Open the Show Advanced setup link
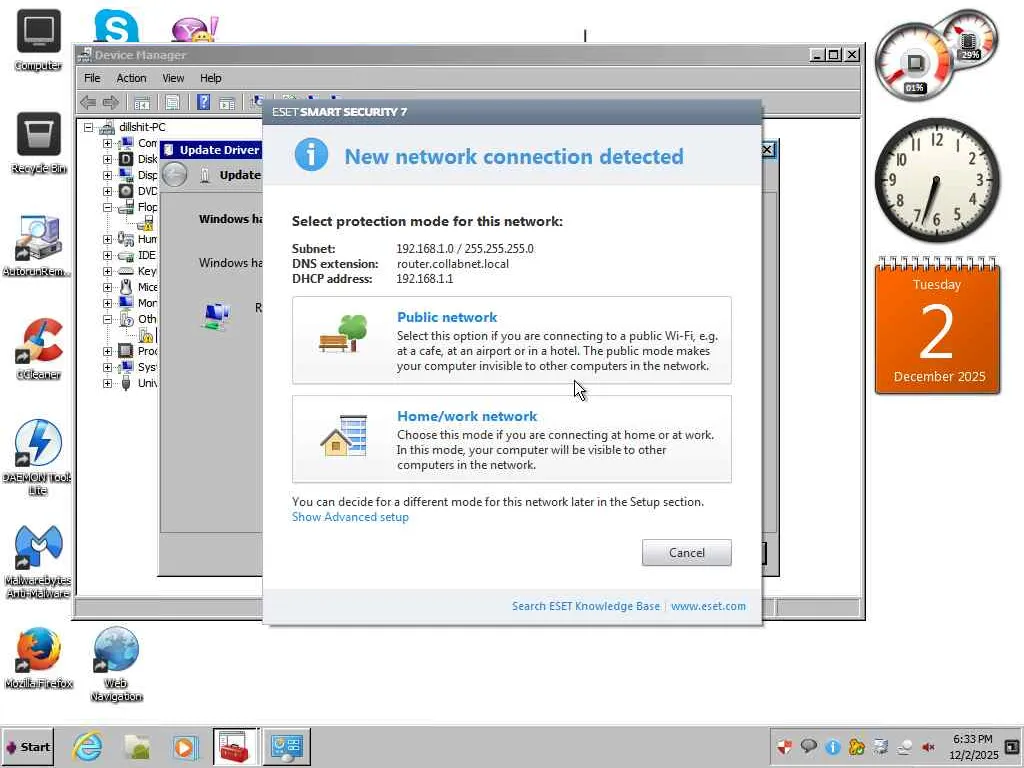The width and height of the screenshot is (1024, 768). [350, 517]
